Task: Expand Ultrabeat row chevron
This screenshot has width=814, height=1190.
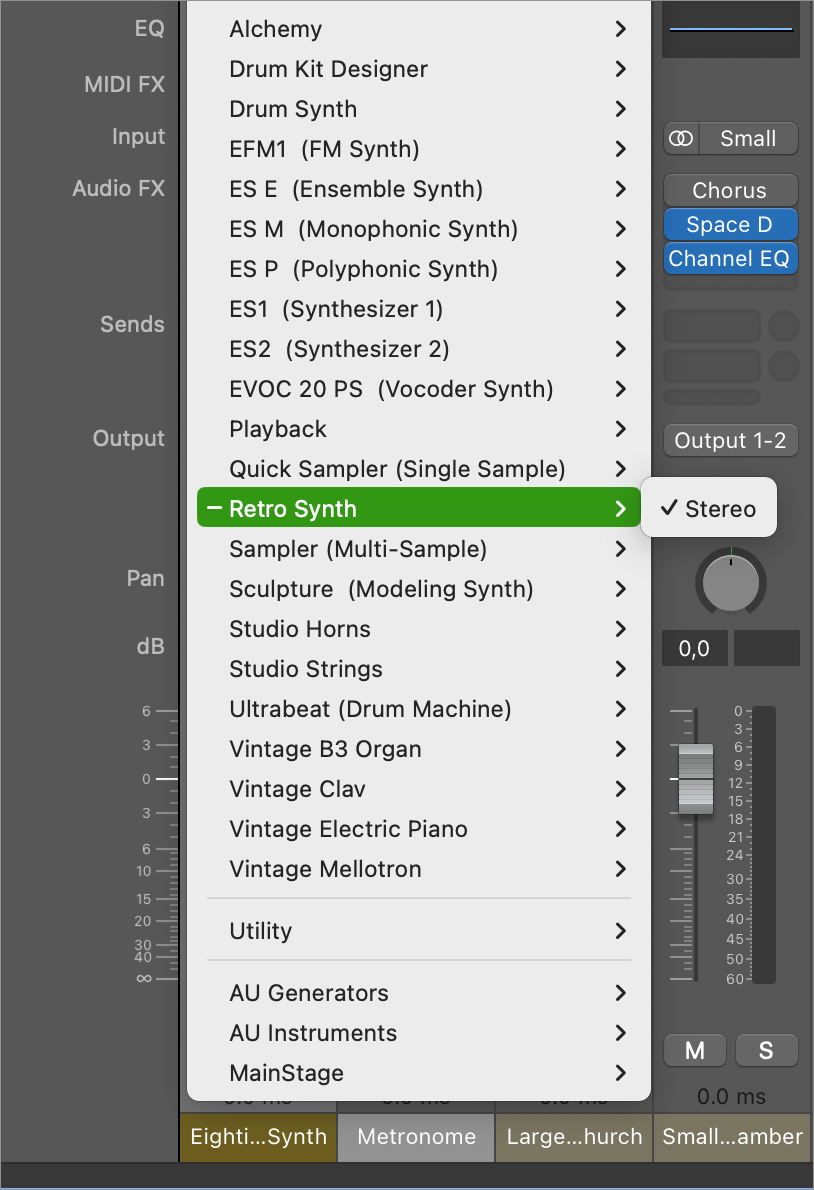Action: [x=621, y=709]
